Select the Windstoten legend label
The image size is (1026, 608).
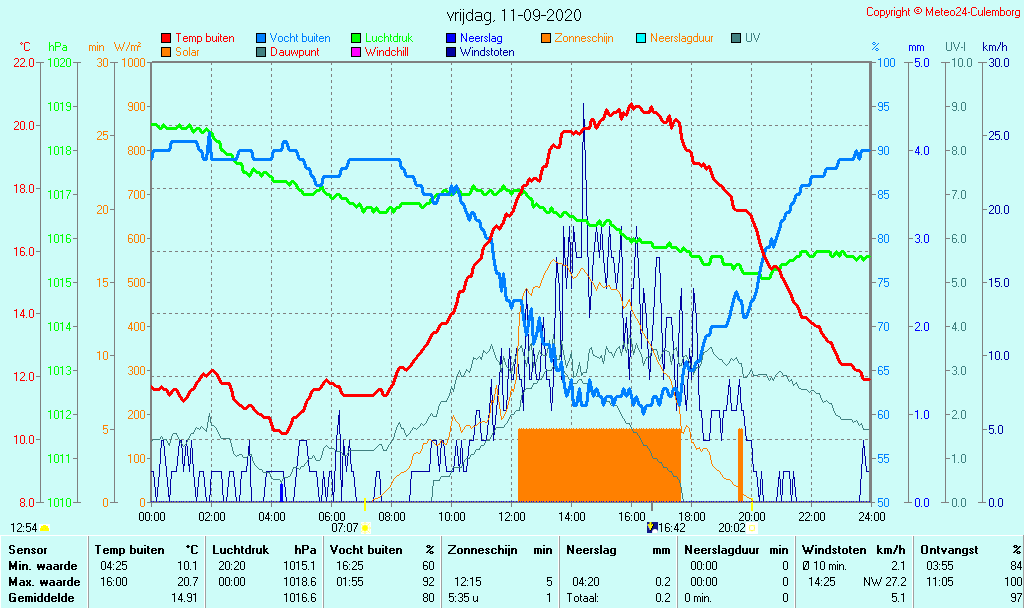click(487, 52)
